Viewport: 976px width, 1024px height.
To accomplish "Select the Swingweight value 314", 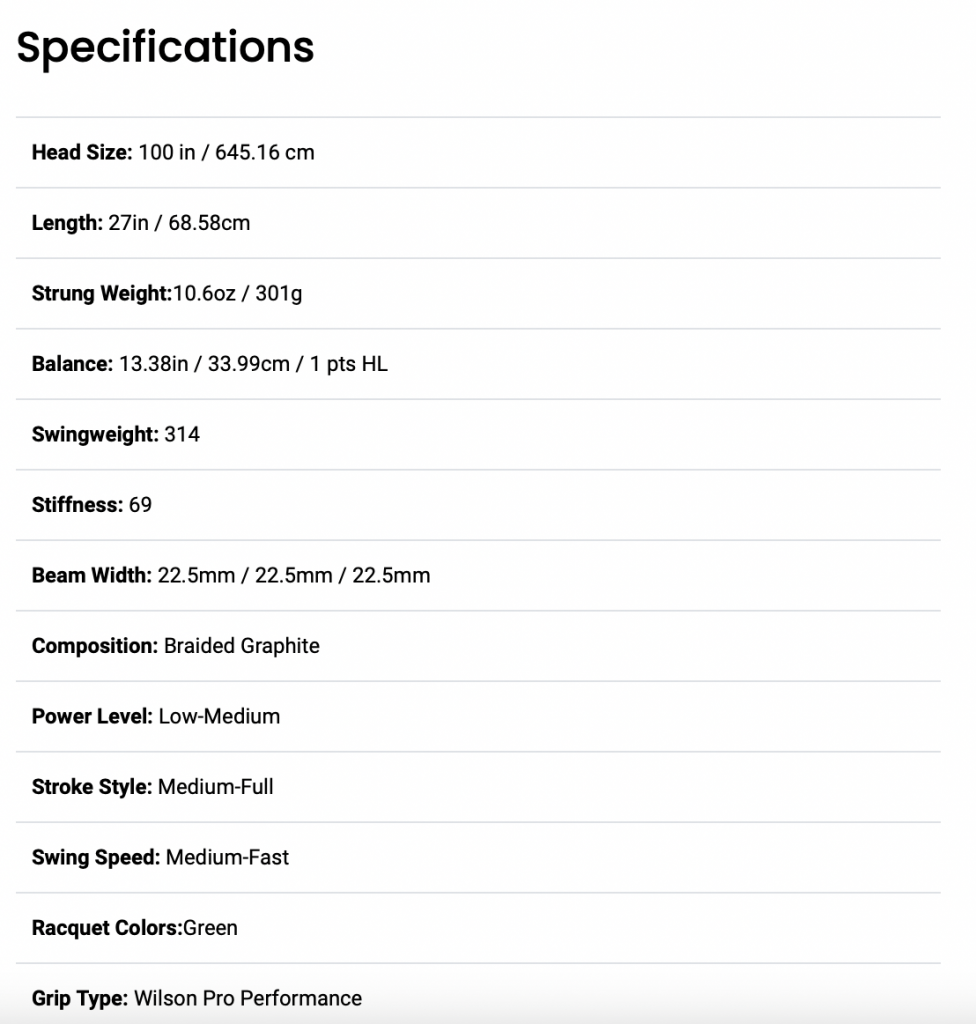I will [x=182, y=435].
